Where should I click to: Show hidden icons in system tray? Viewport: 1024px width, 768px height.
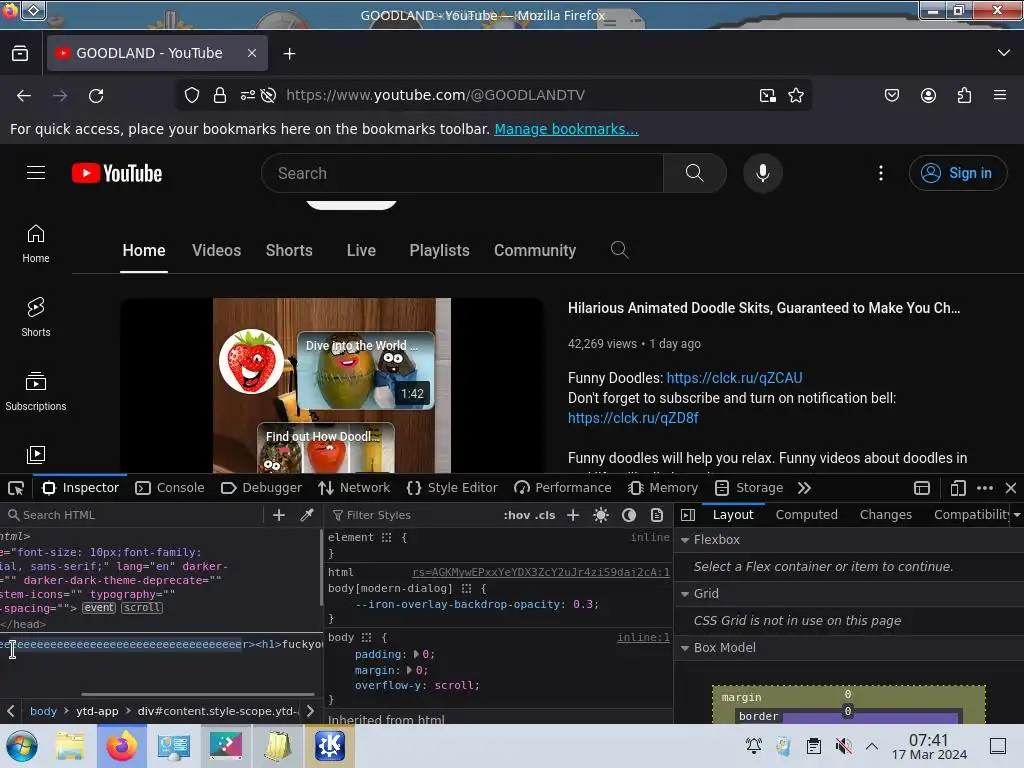[x=872, y=746]
